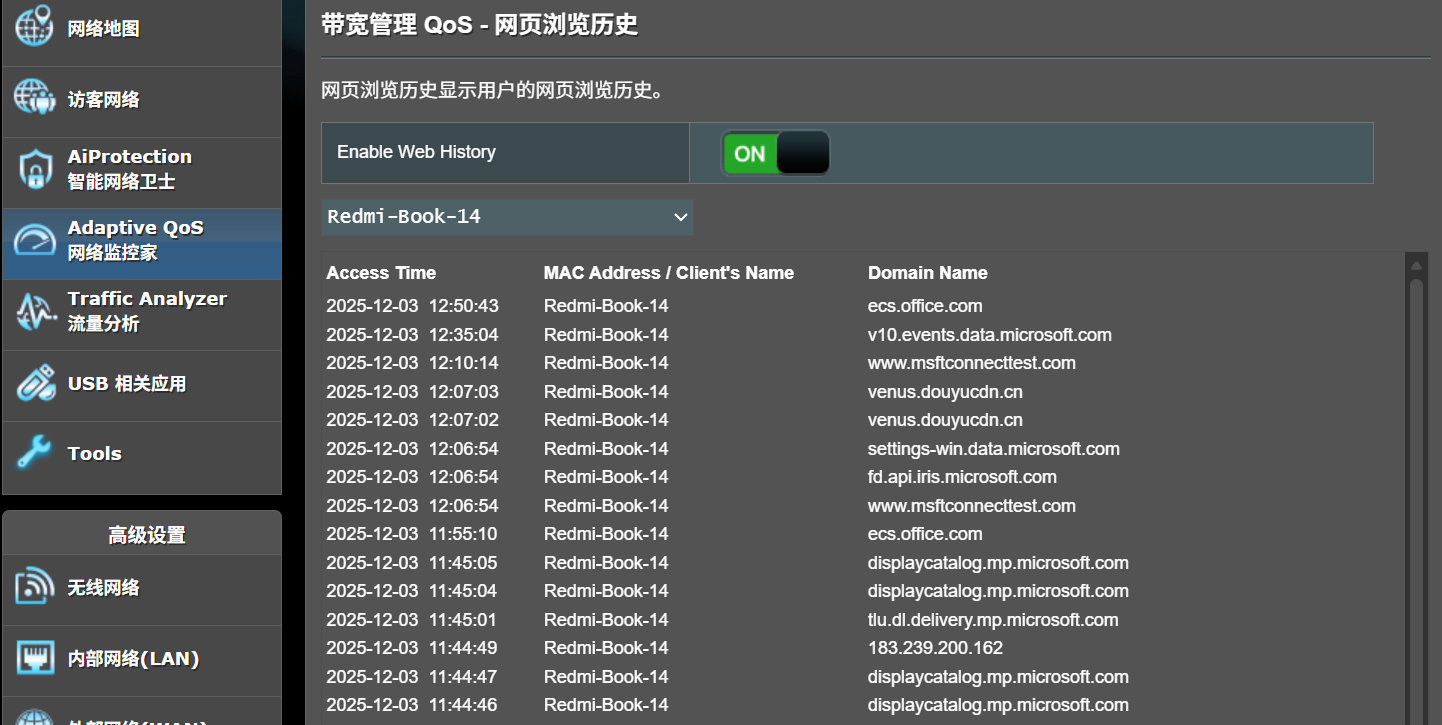Open the Guest Network icon
Screen dimensions: 1442x725
coord(33,98)
